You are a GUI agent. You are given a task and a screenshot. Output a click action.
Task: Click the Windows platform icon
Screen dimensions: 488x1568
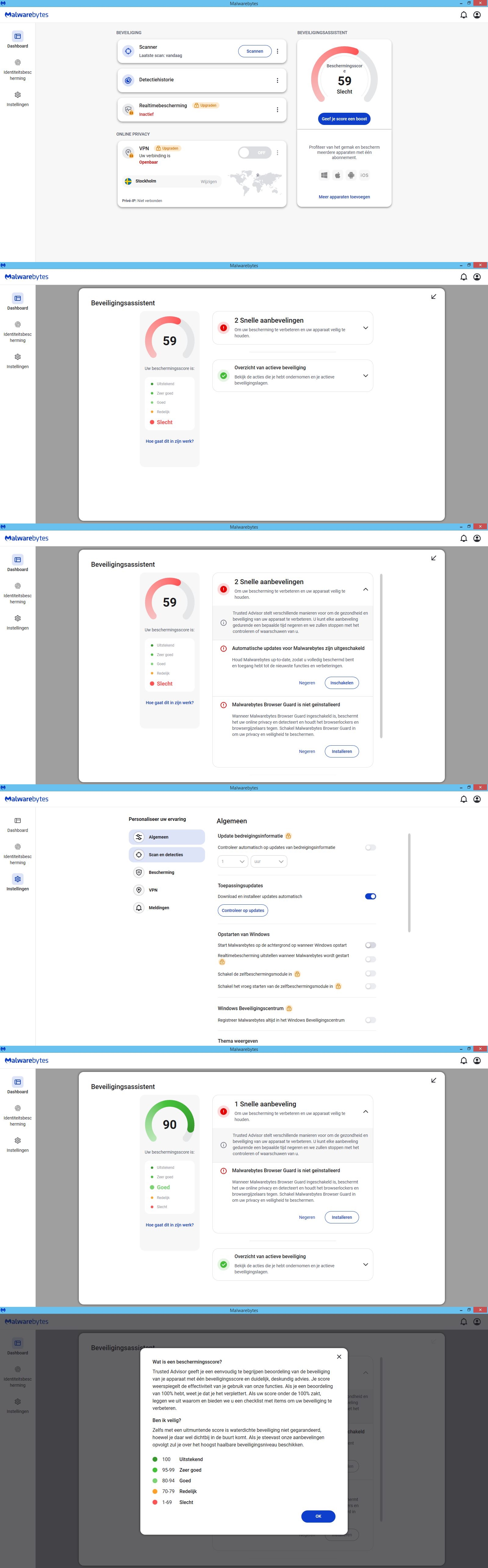(324, 175)
